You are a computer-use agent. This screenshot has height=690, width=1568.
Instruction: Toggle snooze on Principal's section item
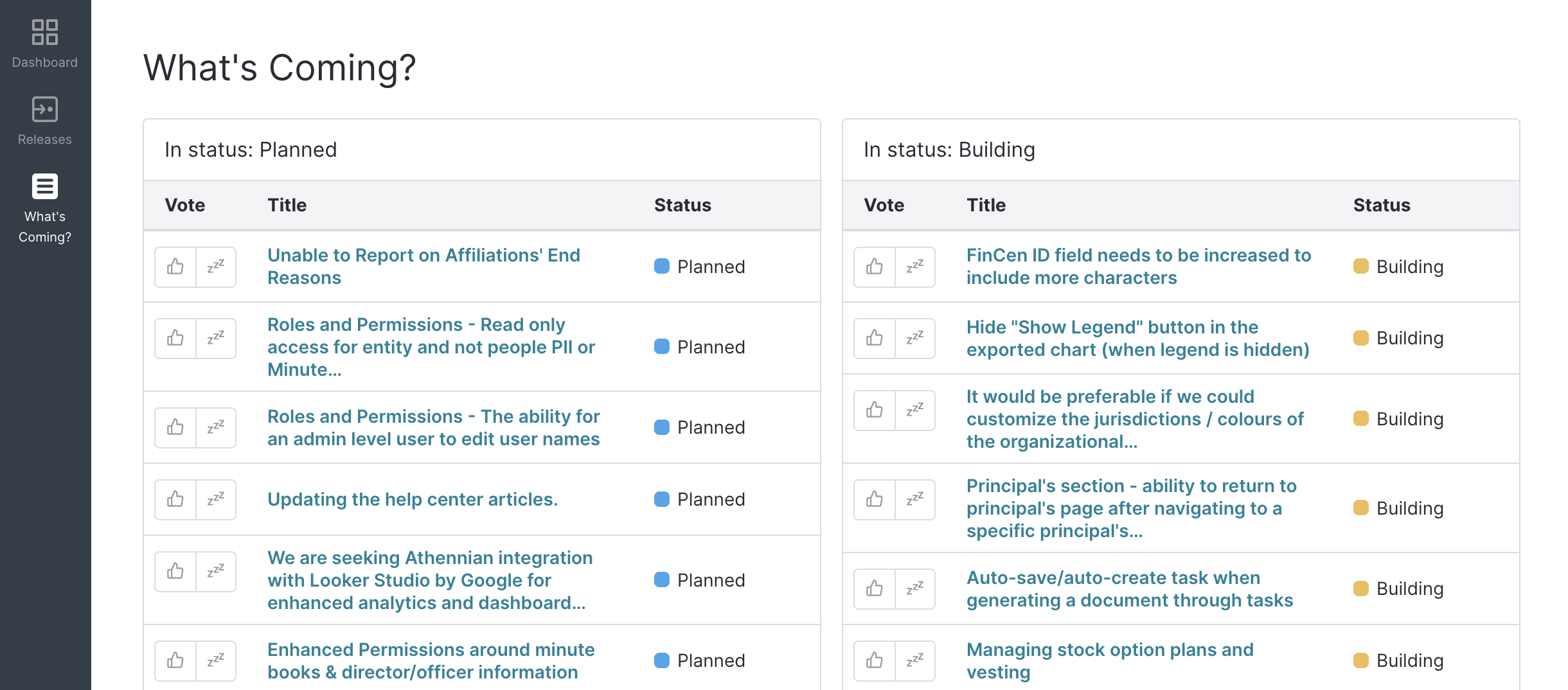pyautogui.click(x=915, y=499)
